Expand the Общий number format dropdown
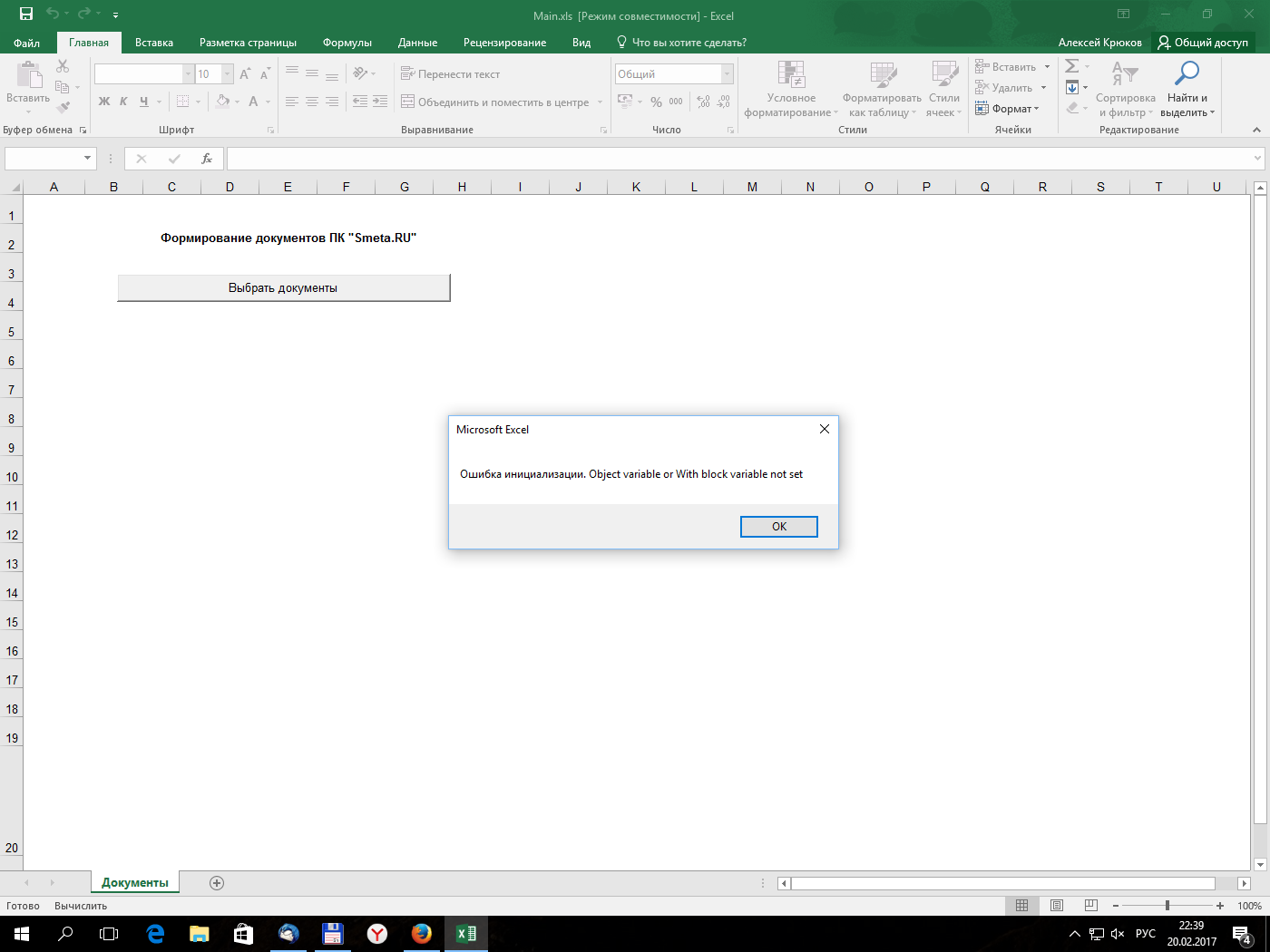This screenshot has width=1270, height=952. pyautogui.click(x=727, y=74)
